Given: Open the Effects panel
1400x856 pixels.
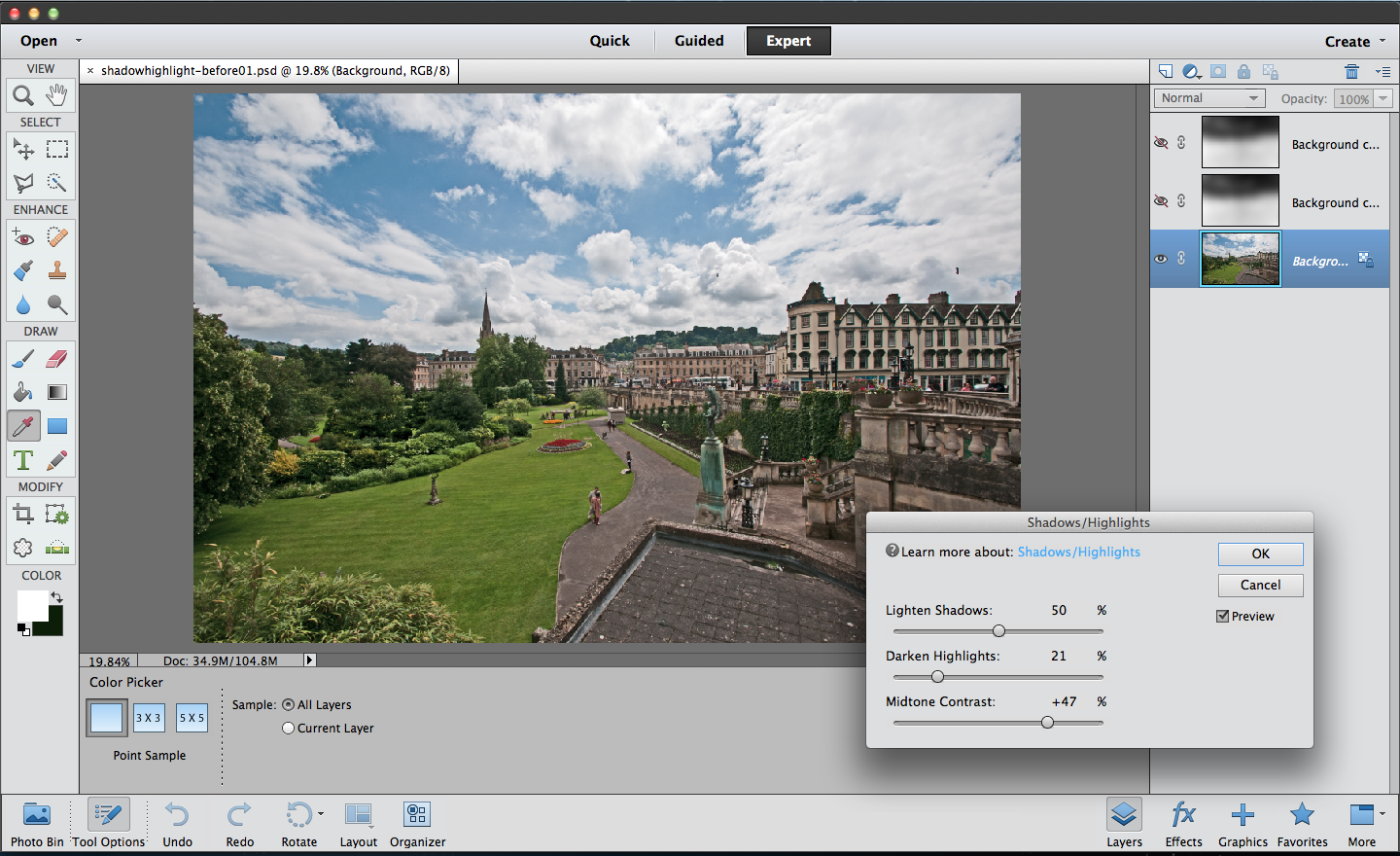Looking at the screenshot, I should pyautogui.click(x=1183, y=822).
